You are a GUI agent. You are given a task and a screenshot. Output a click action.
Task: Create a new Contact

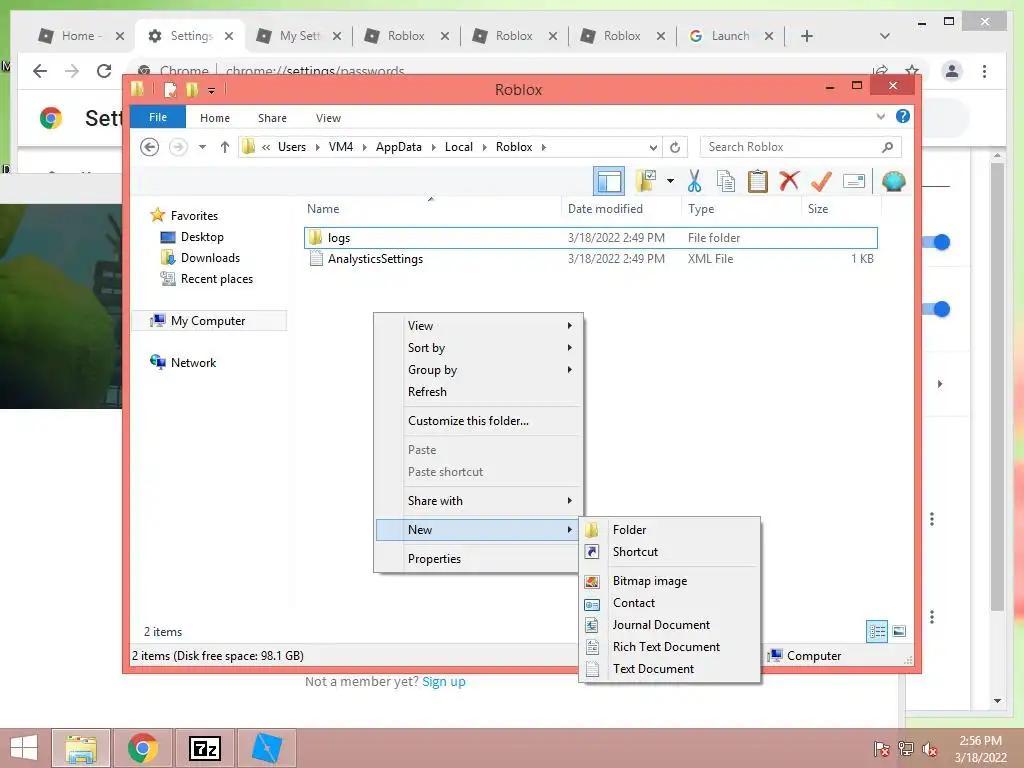pos(670,603)
